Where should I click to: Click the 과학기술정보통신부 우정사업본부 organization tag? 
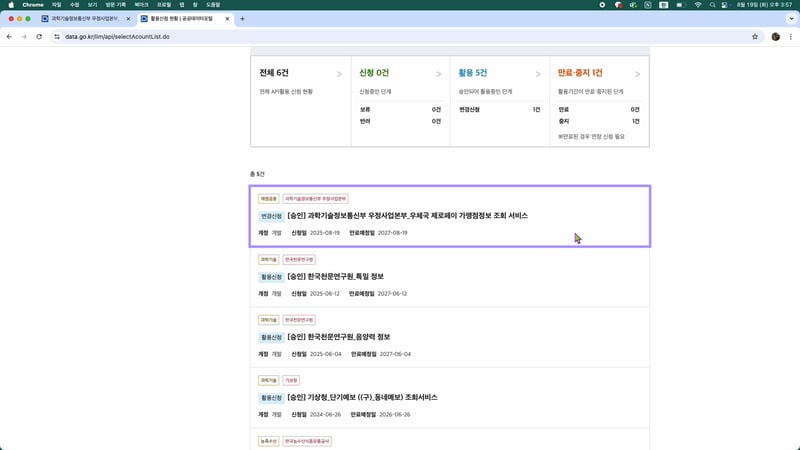coord(315,199)
